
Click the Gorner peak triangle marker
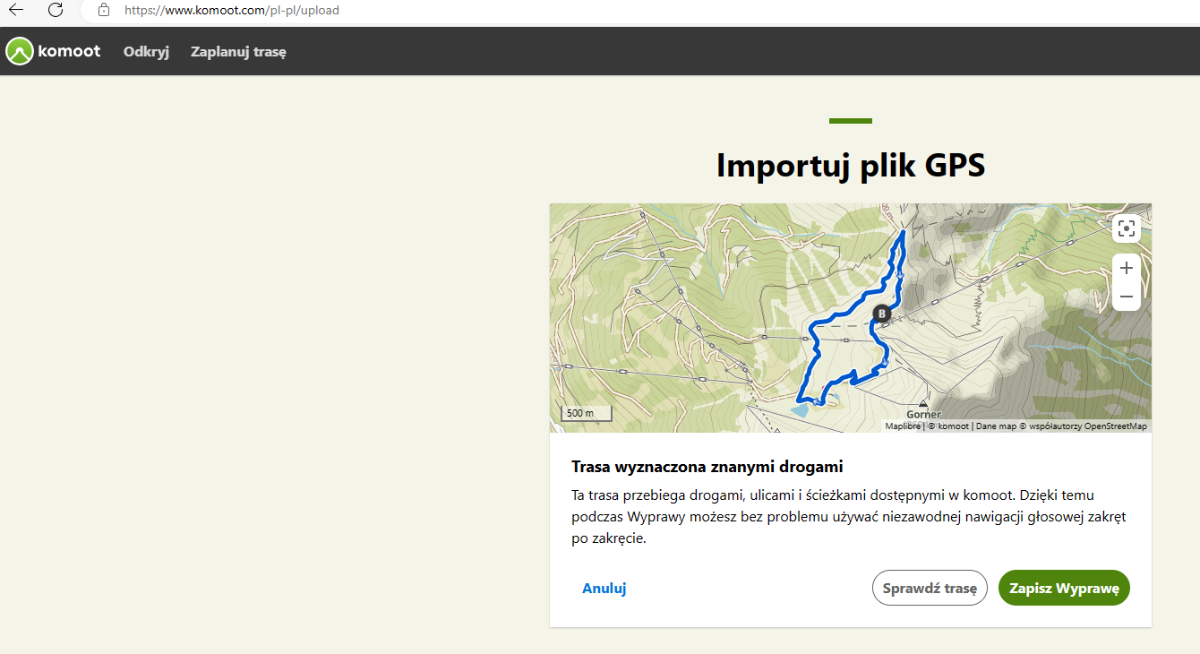923,404
